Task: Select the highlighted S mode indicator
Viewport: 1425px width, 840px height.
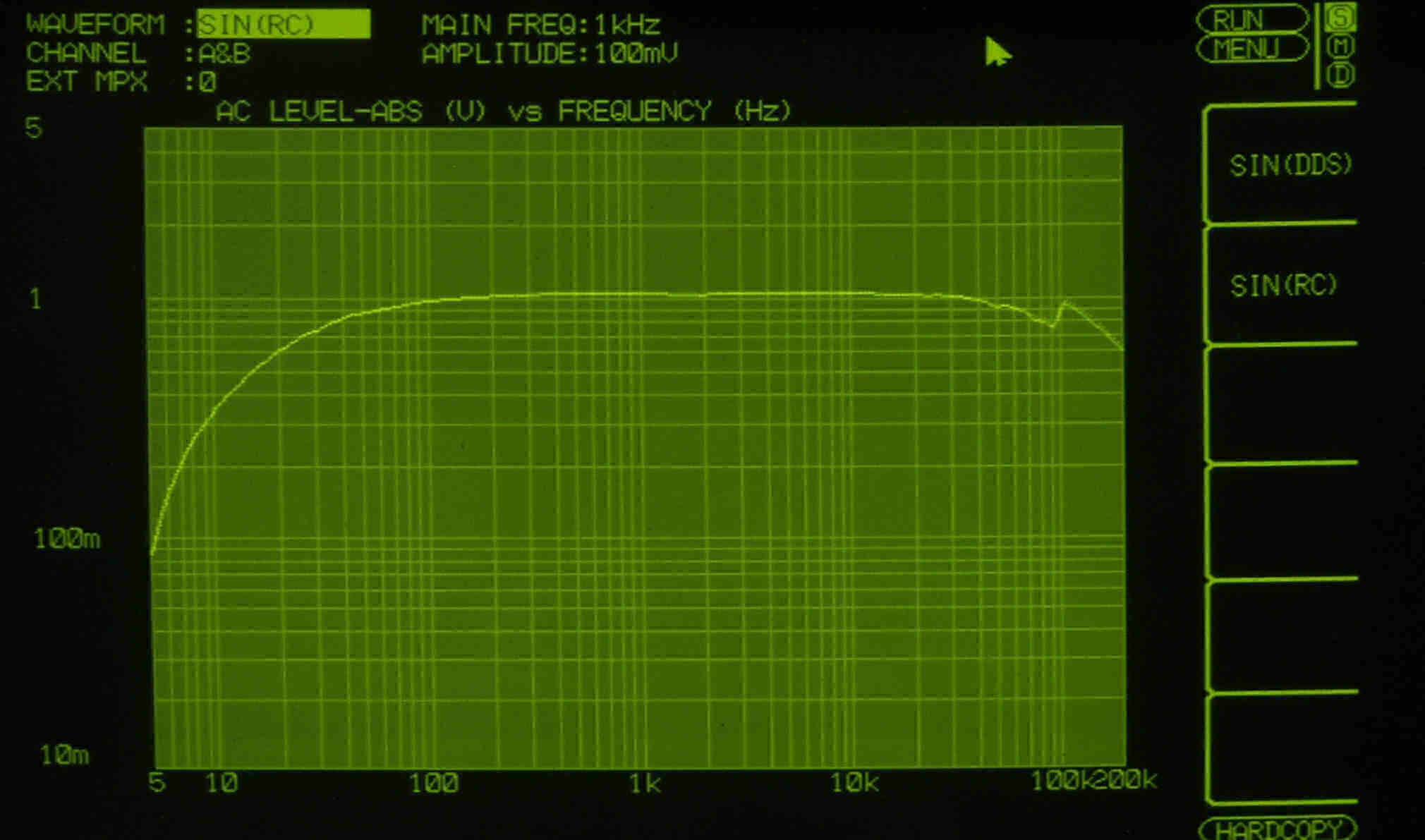Action: click(1340, 17)
